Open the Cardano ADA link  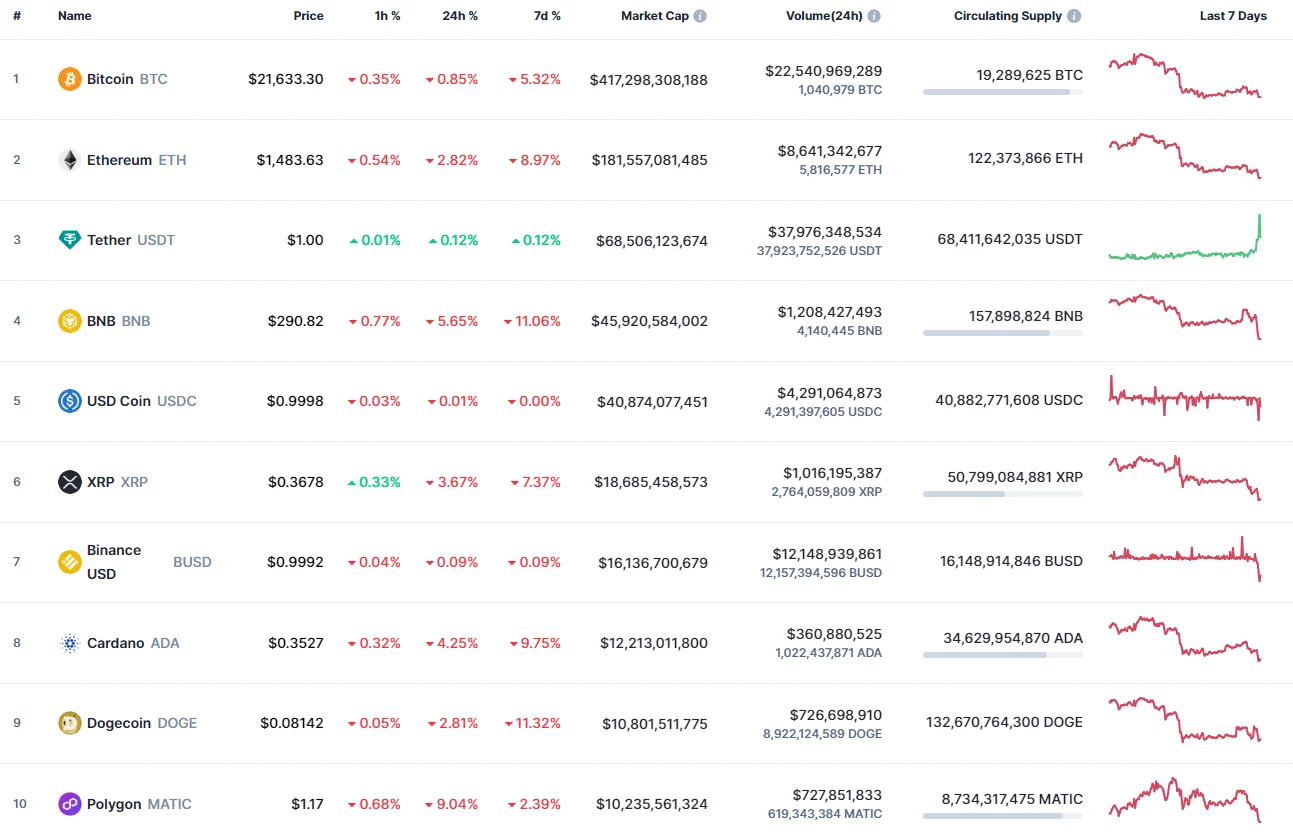point(117,643)
